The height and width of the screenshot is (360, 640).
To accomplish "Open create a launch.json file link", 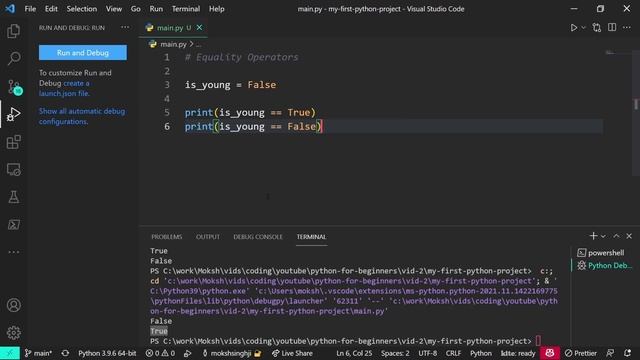I will 64,88.
